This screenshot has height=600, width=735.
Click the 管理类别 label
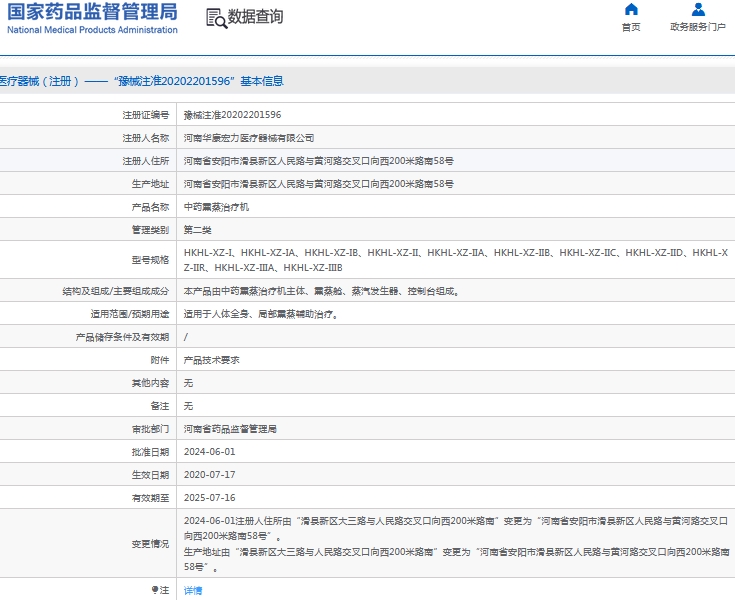(x=150, y=230)
